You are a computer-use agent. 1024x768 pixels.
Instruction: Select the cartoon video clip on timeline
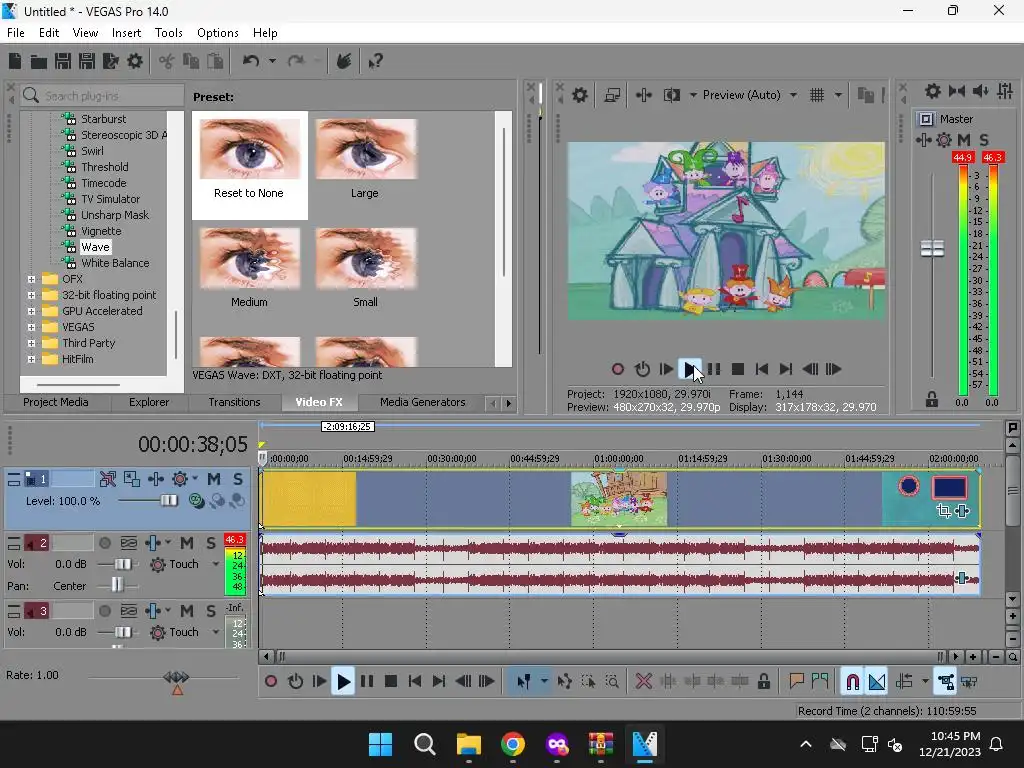point(619,500)
